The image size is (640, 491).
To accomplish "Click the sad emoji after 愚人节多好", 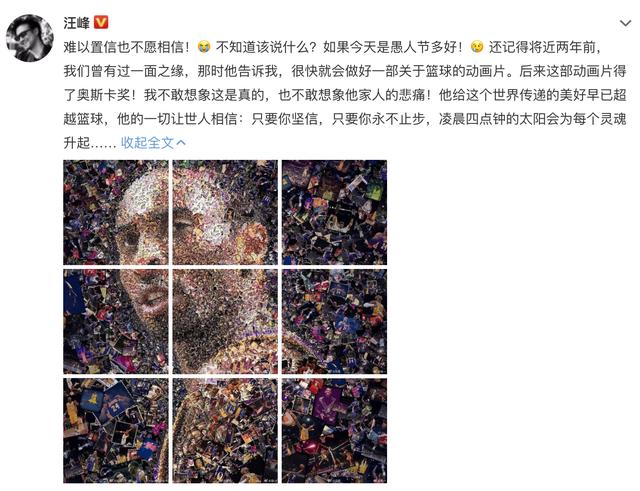I will click(476, 47).
